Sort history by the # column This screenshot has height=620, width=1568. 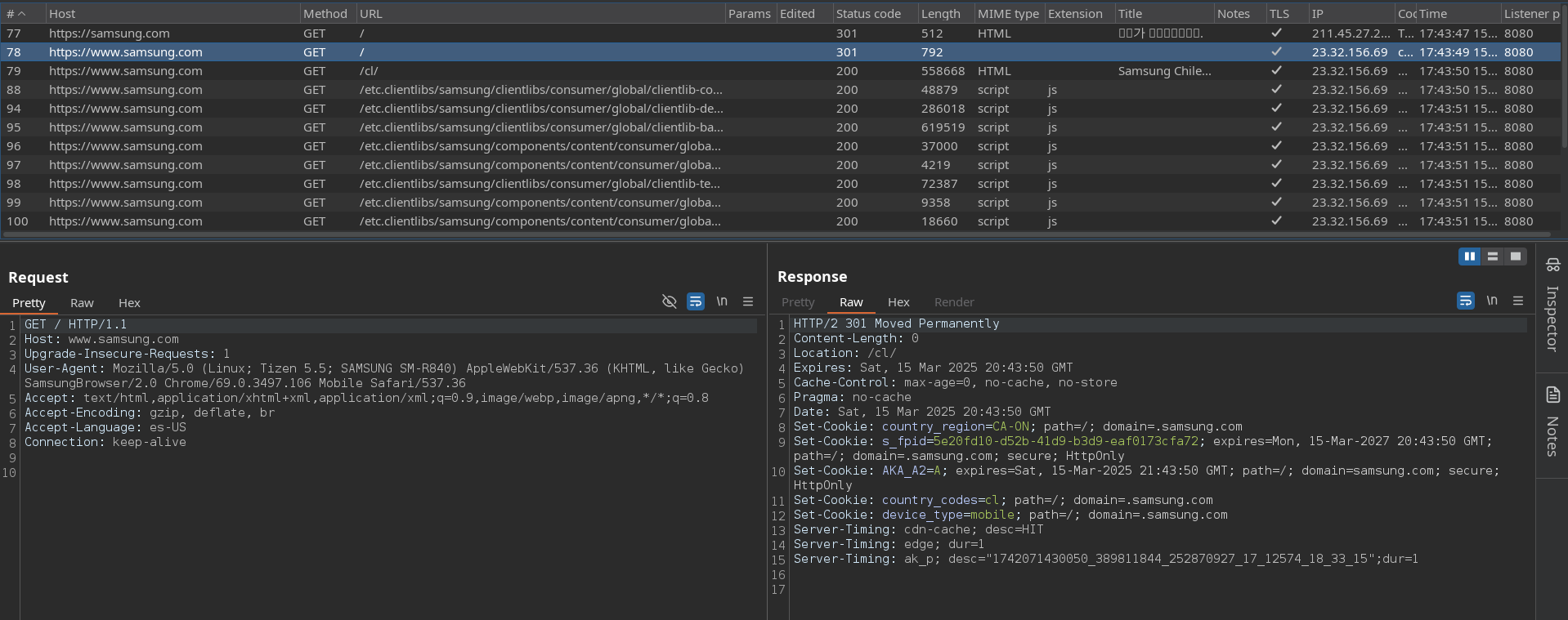(21, 14)
